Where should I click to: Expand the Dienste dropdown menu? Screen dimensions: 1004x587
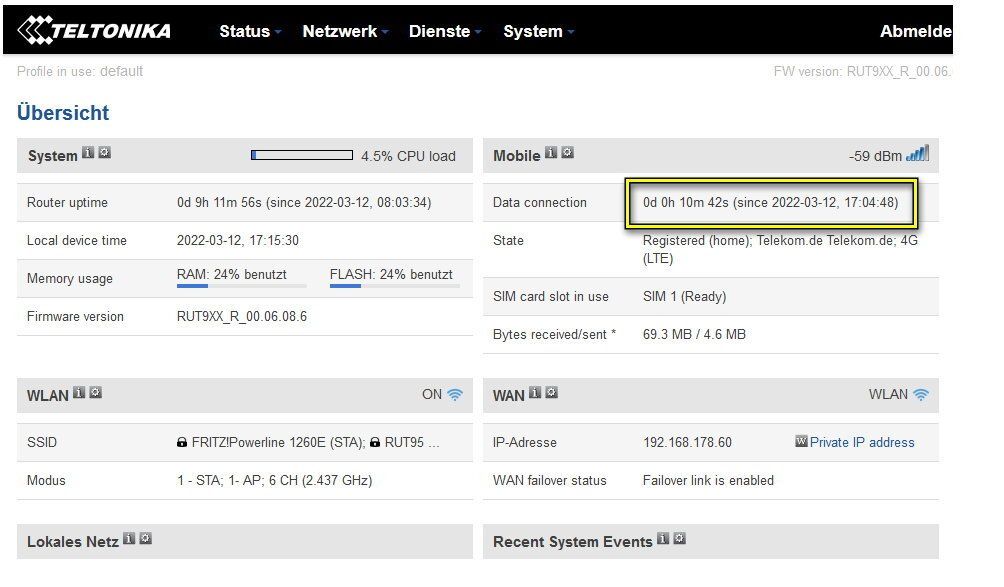pyautogui.click(x=445, y=32)
